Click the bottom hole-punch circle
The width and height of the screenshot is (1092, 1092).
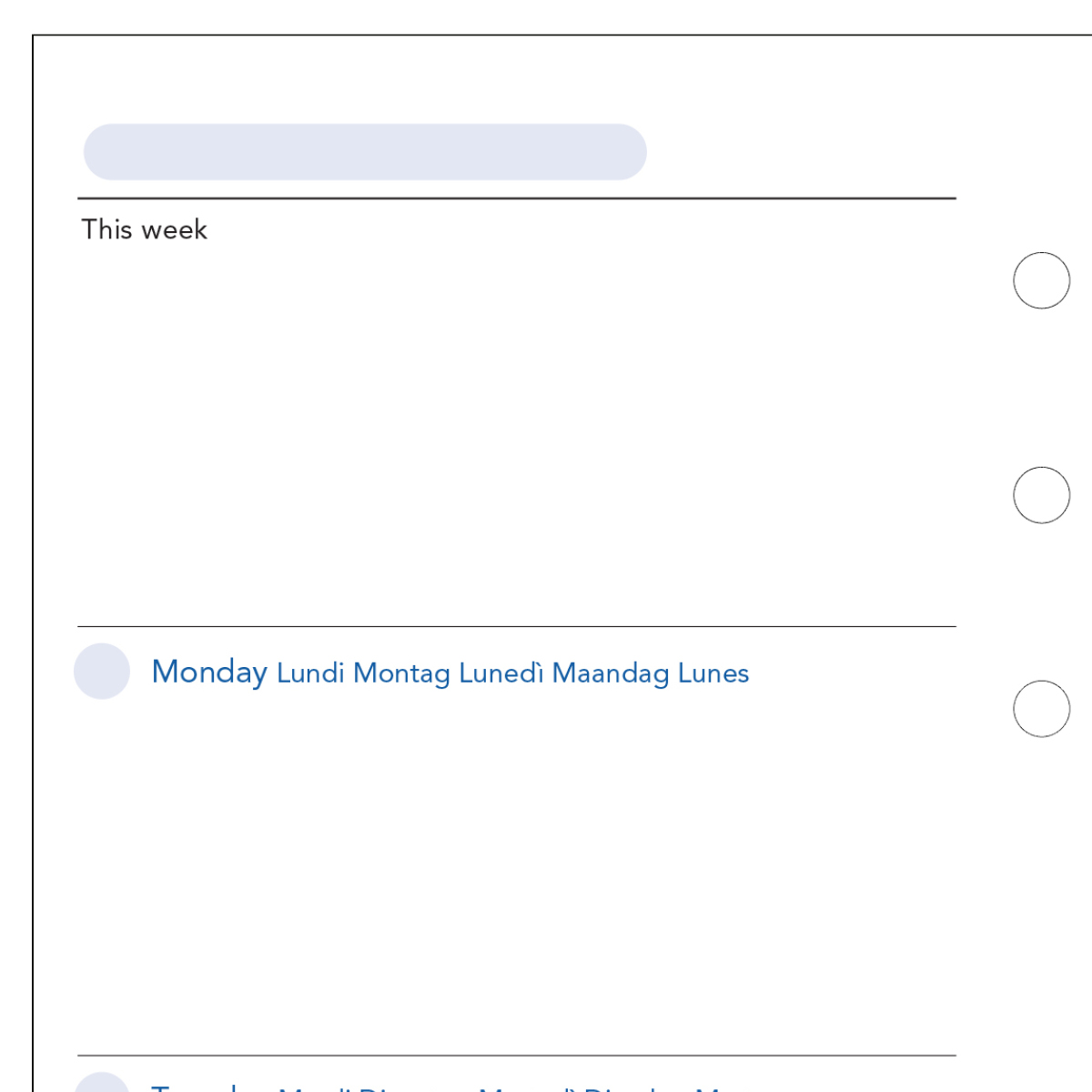tap(1041, 709)
